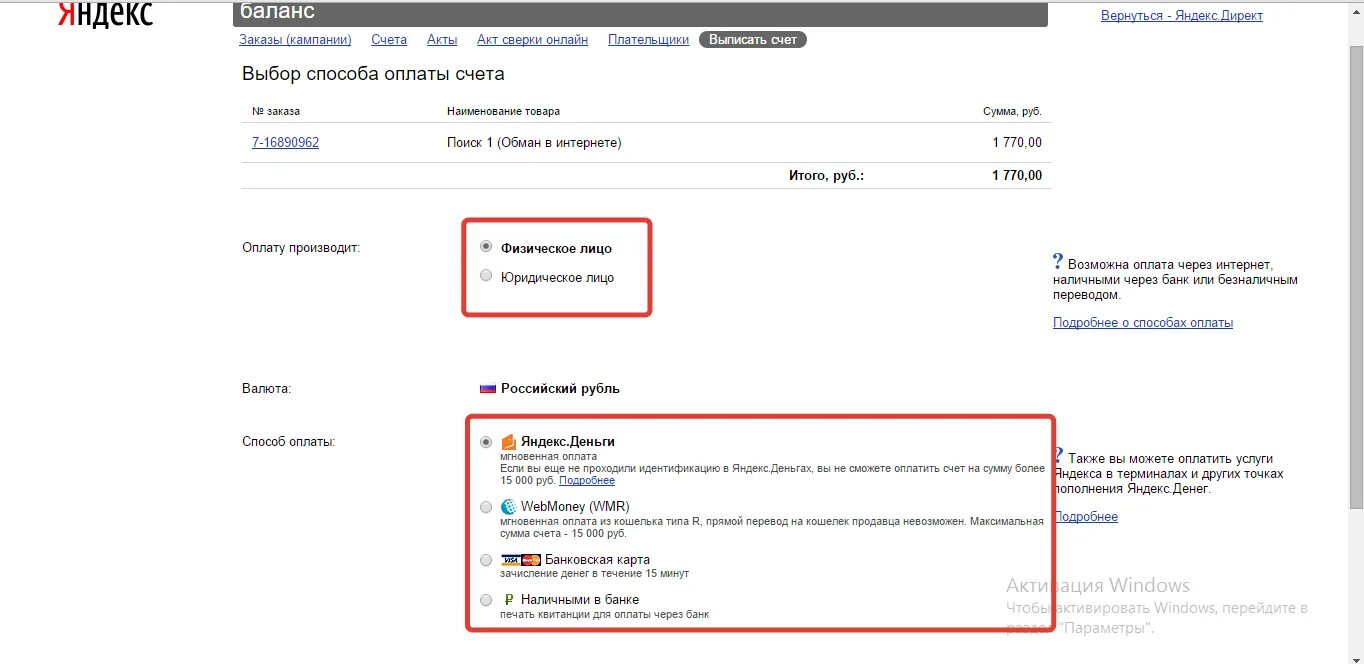This screenshot has width=1364, height=664.
Task: Open the Акты tab
Action: 442,40
